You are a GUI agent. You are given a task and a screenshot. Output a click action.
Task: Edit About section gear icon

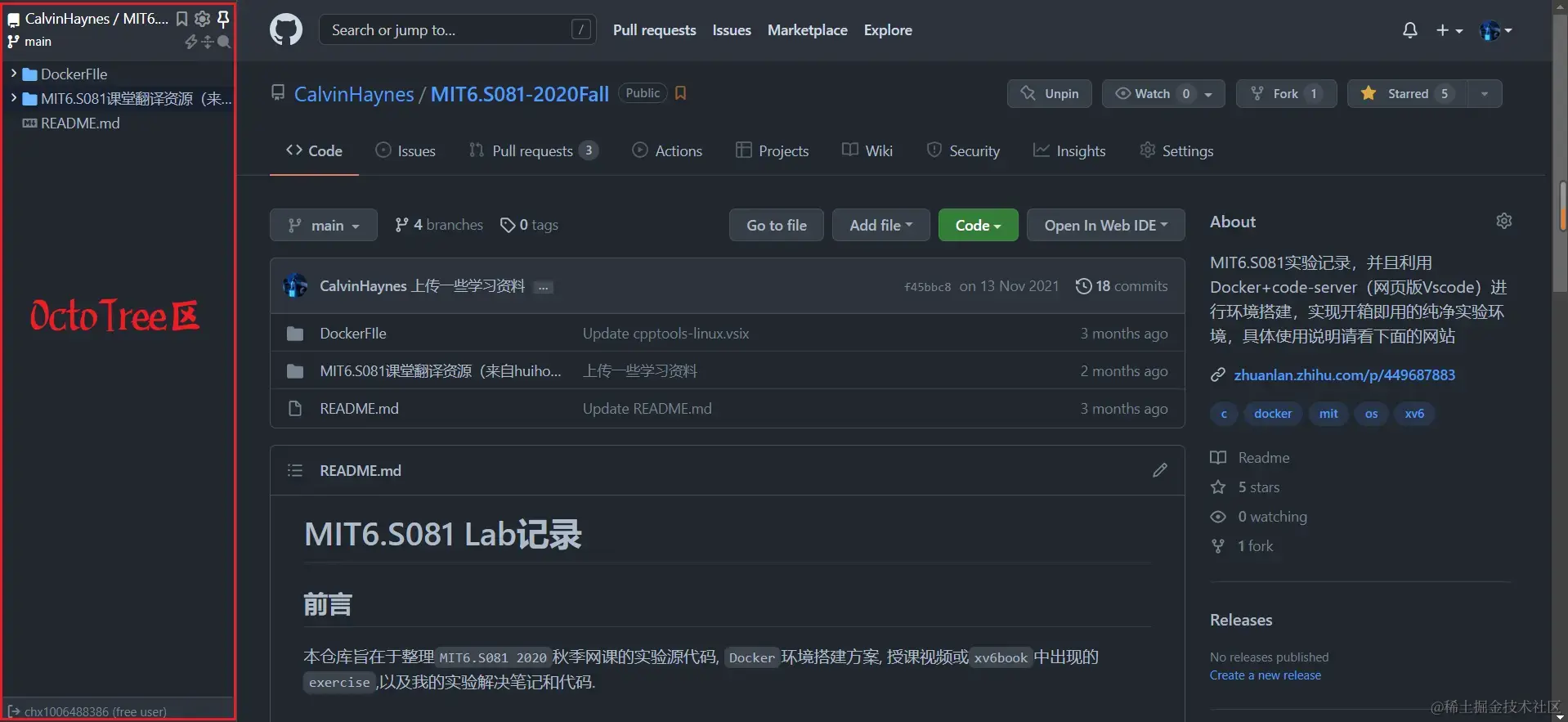click(1504, 221)
